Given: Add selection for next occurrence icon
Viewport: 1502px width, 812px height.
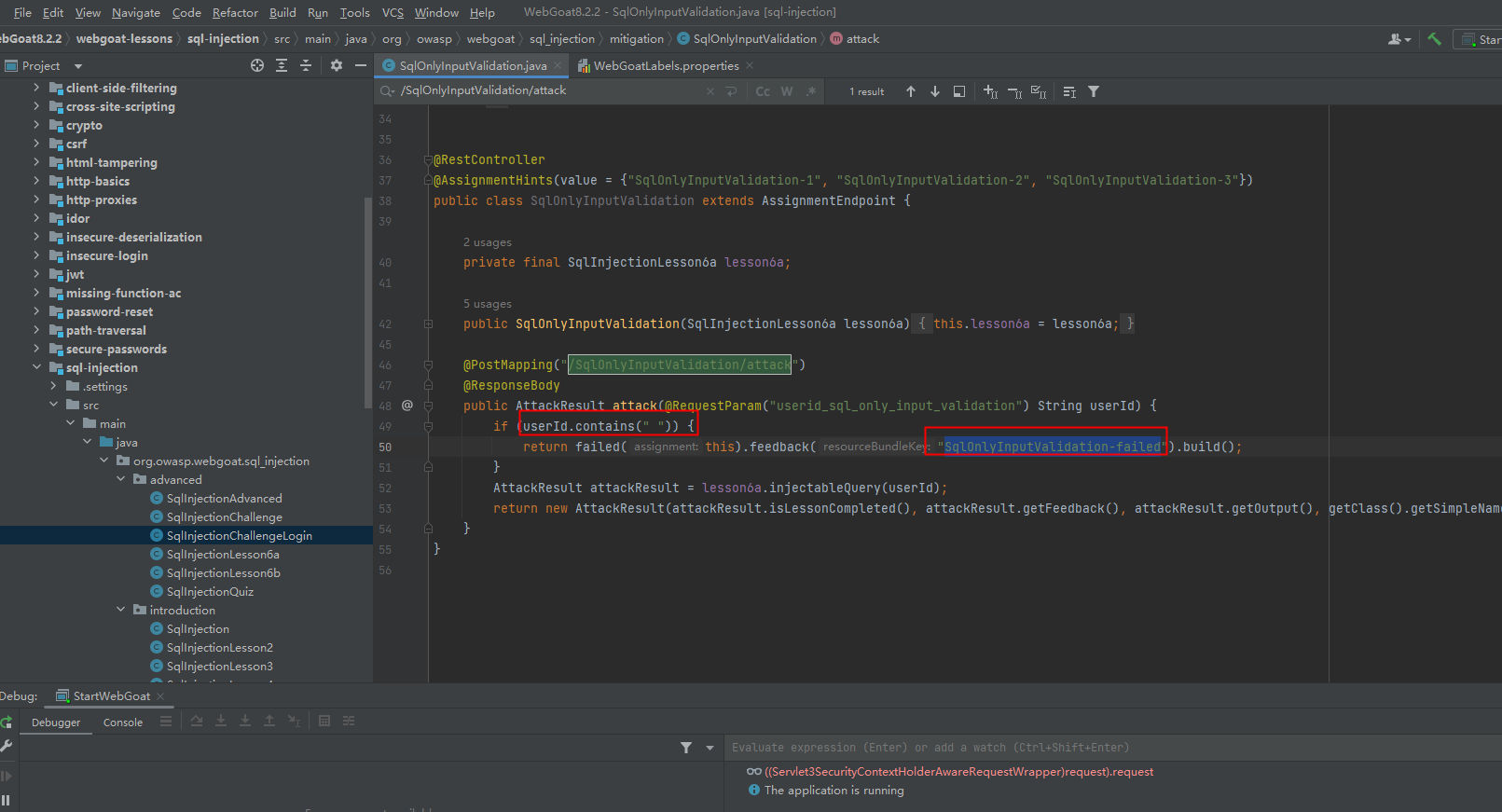Looking at the screenshot, I should pos(990,91).
